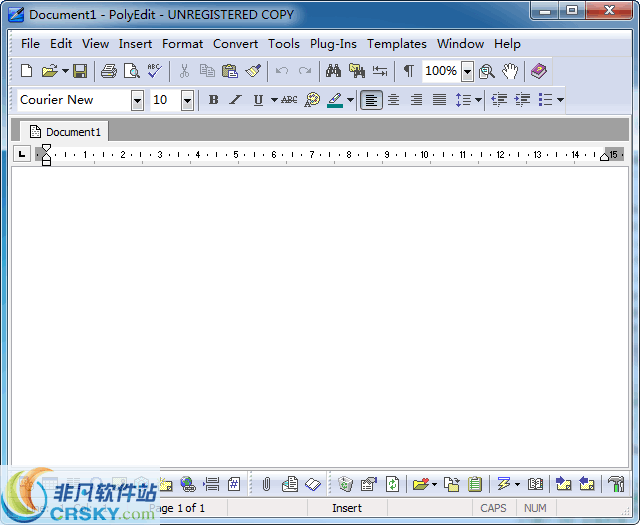Open line spacing options icon
The height and width of the screenshot is (525, 640).
click(463, 100)
